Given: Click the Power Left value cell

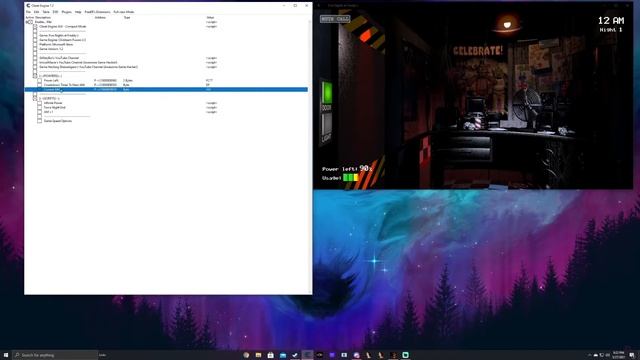Looking at the screenshot, I should coord(209,80).
